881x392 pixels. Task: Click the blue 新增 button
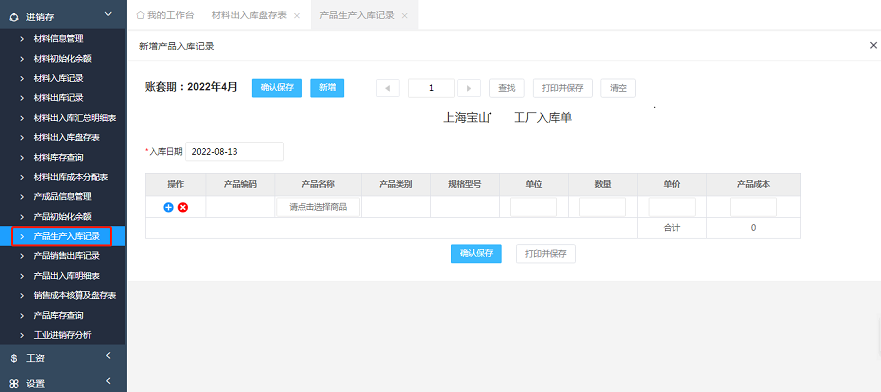pyautogui.click(x=327, y=88)
